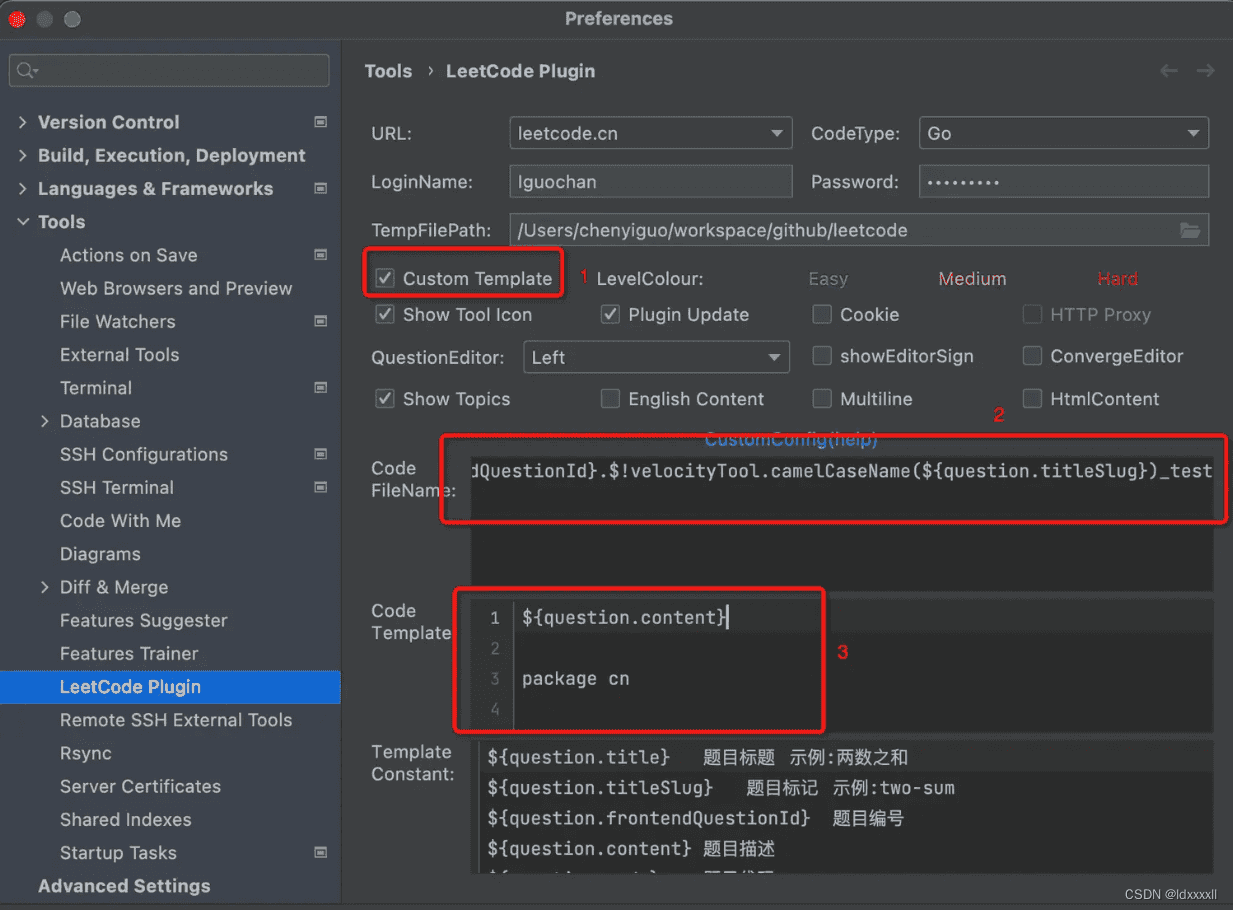
Task: Enable the HtmlContent checkbox
Action: click(1032, 399)
